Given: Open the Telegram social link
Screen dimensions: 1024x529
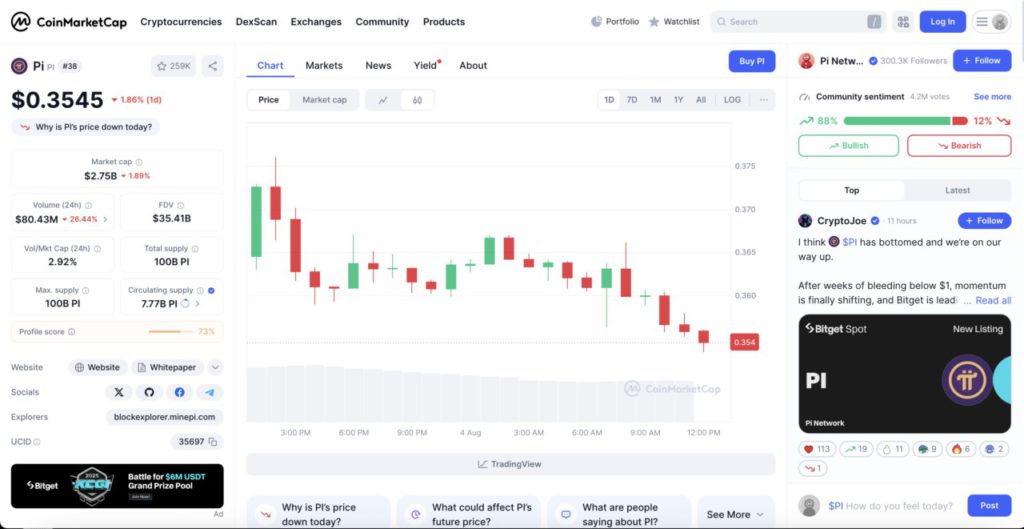Looking at the screenshot, I should [x=209, y=393].
